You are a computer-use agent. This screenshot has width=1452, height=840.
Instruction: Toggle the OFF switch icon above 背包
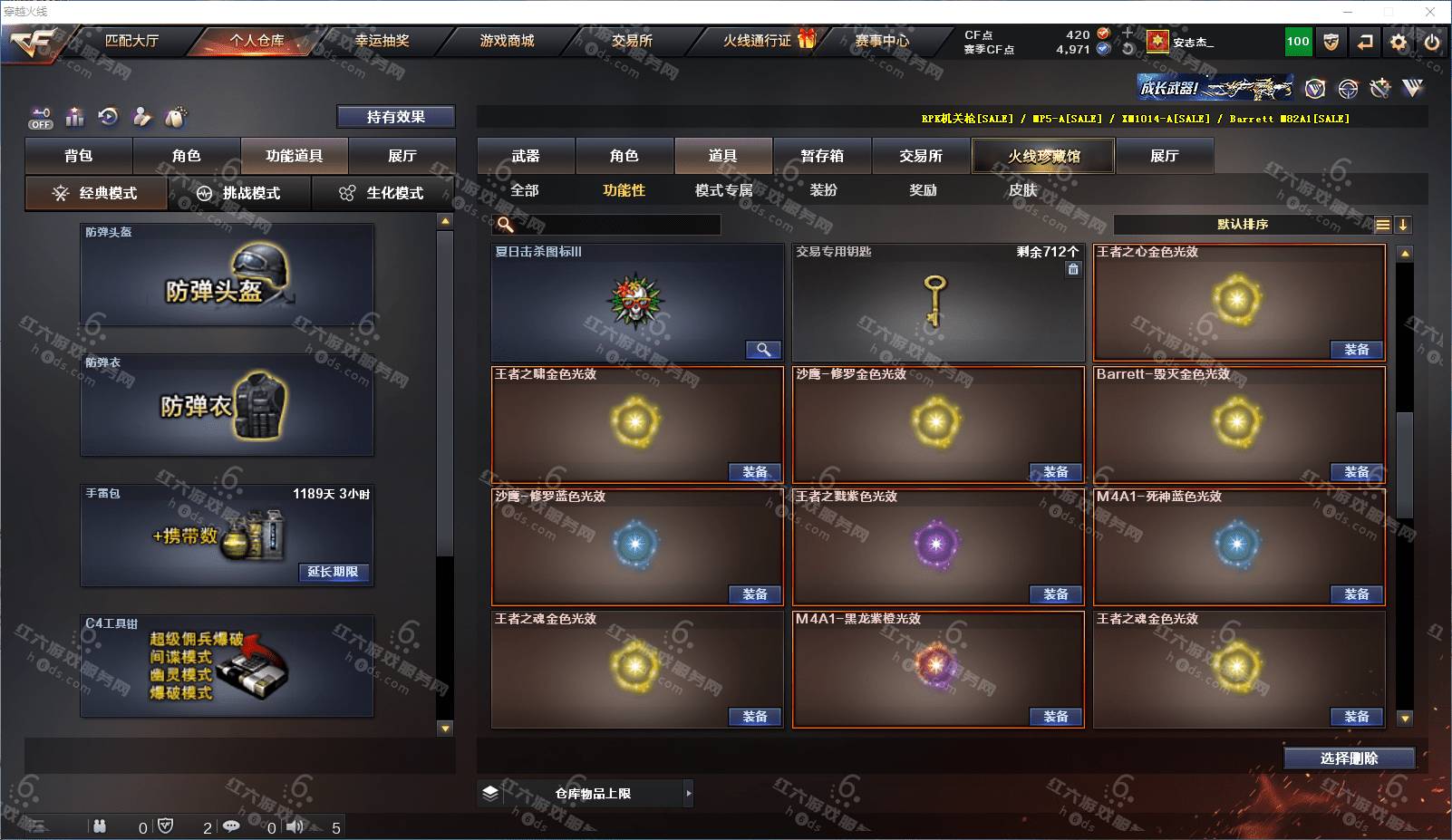pyautogui.click(x=40, y=118)
